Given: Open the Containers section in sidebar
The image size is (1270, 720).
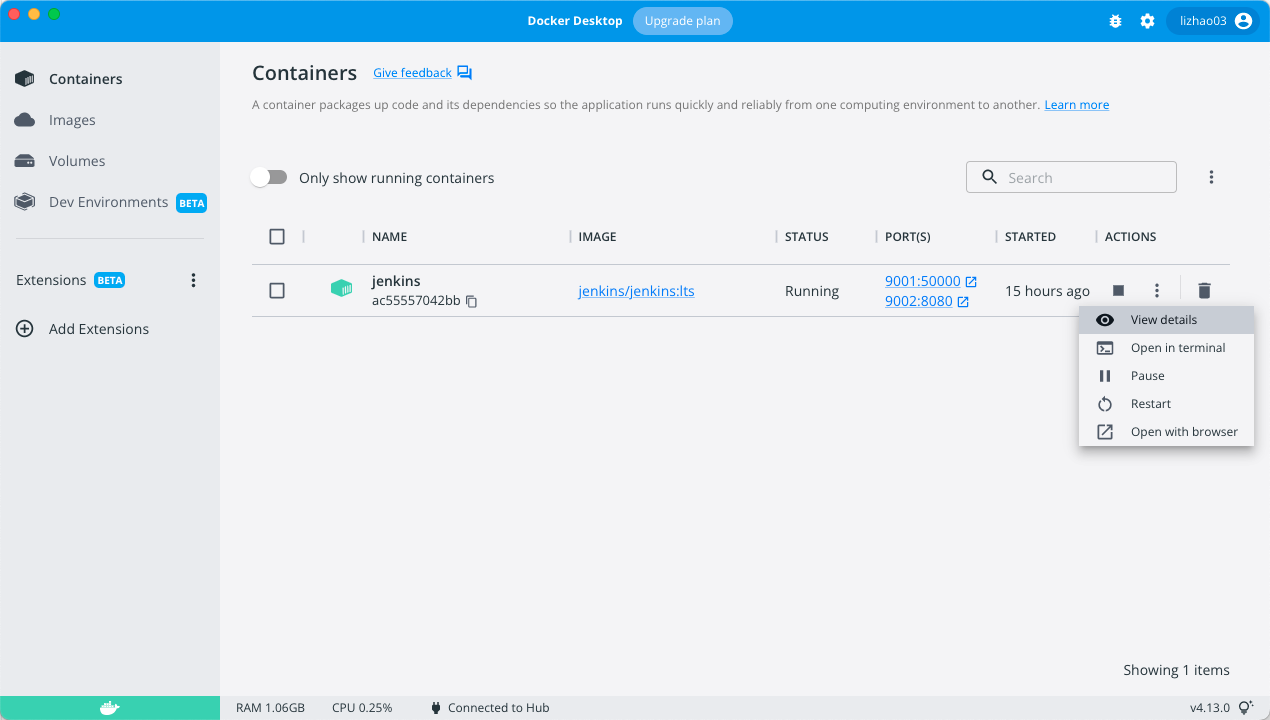Looking at the screenshot, I should coord(86,79).
